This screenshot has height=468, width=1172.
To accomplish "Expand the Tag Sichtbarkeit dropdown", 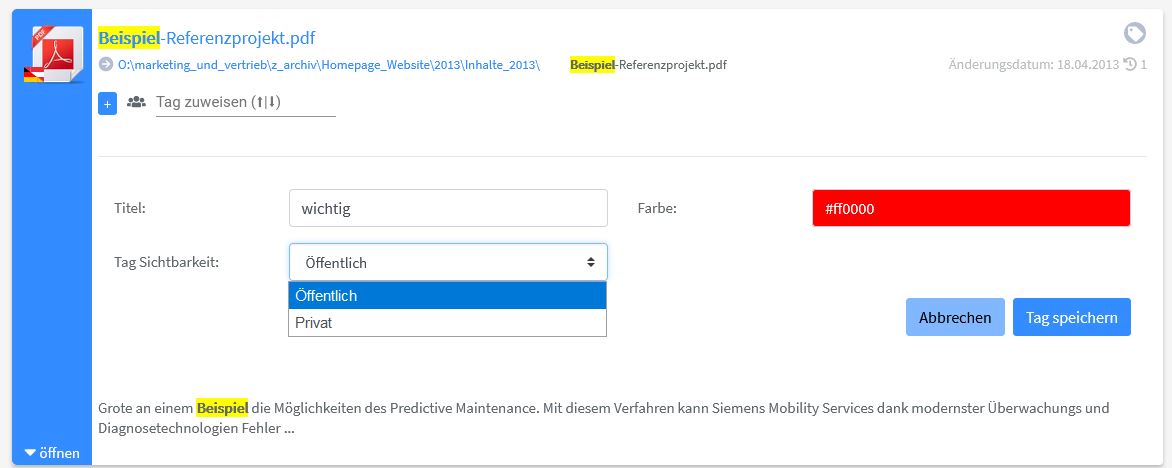I will pos(448,262).
